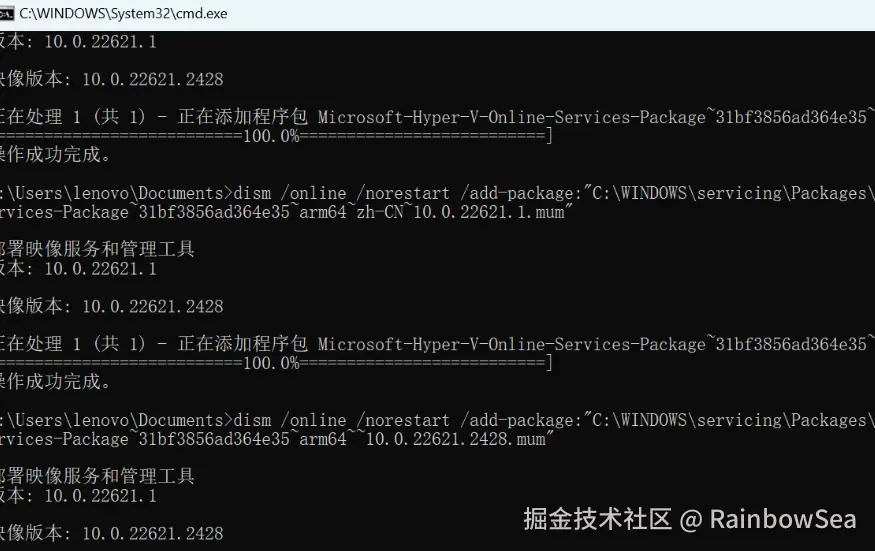The height and width of the screenshot is (551, 875).
Task: Click the first 10.0.22621.2428 image version line
Action: click(x=152, y=79)
